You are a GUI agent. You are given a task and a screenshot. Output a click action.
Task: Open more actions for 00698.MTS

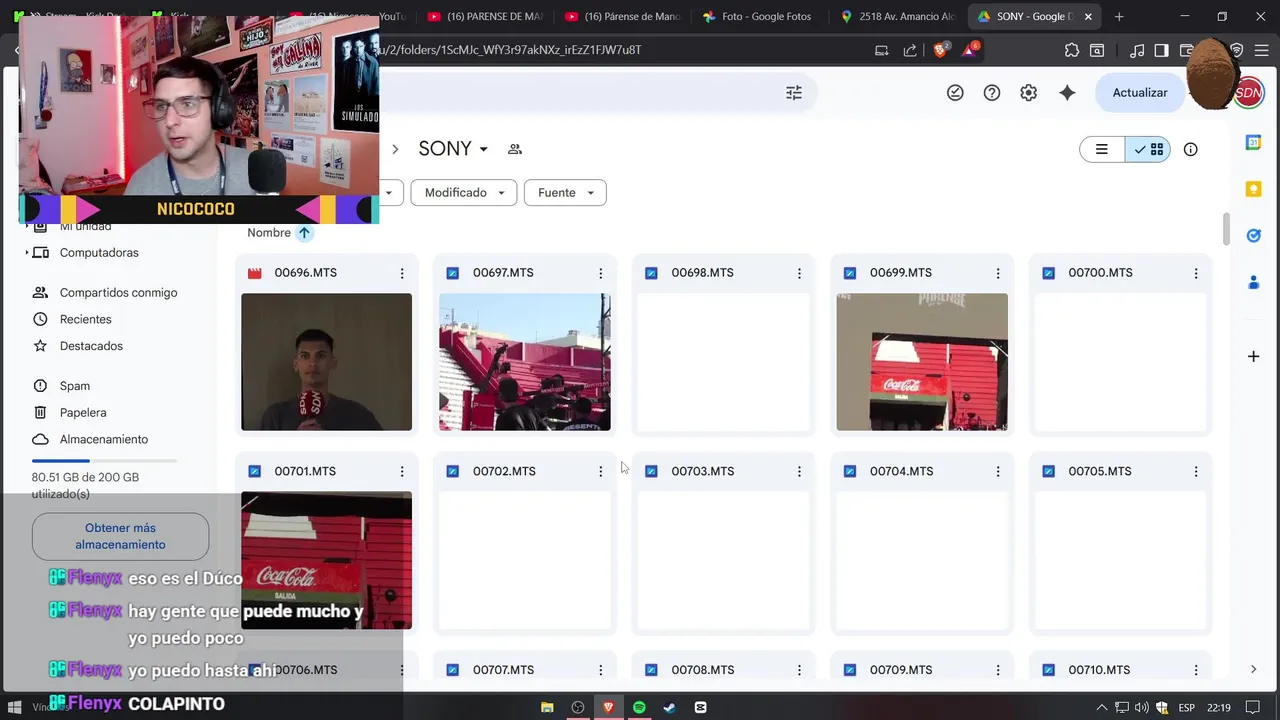click(799, 273)
